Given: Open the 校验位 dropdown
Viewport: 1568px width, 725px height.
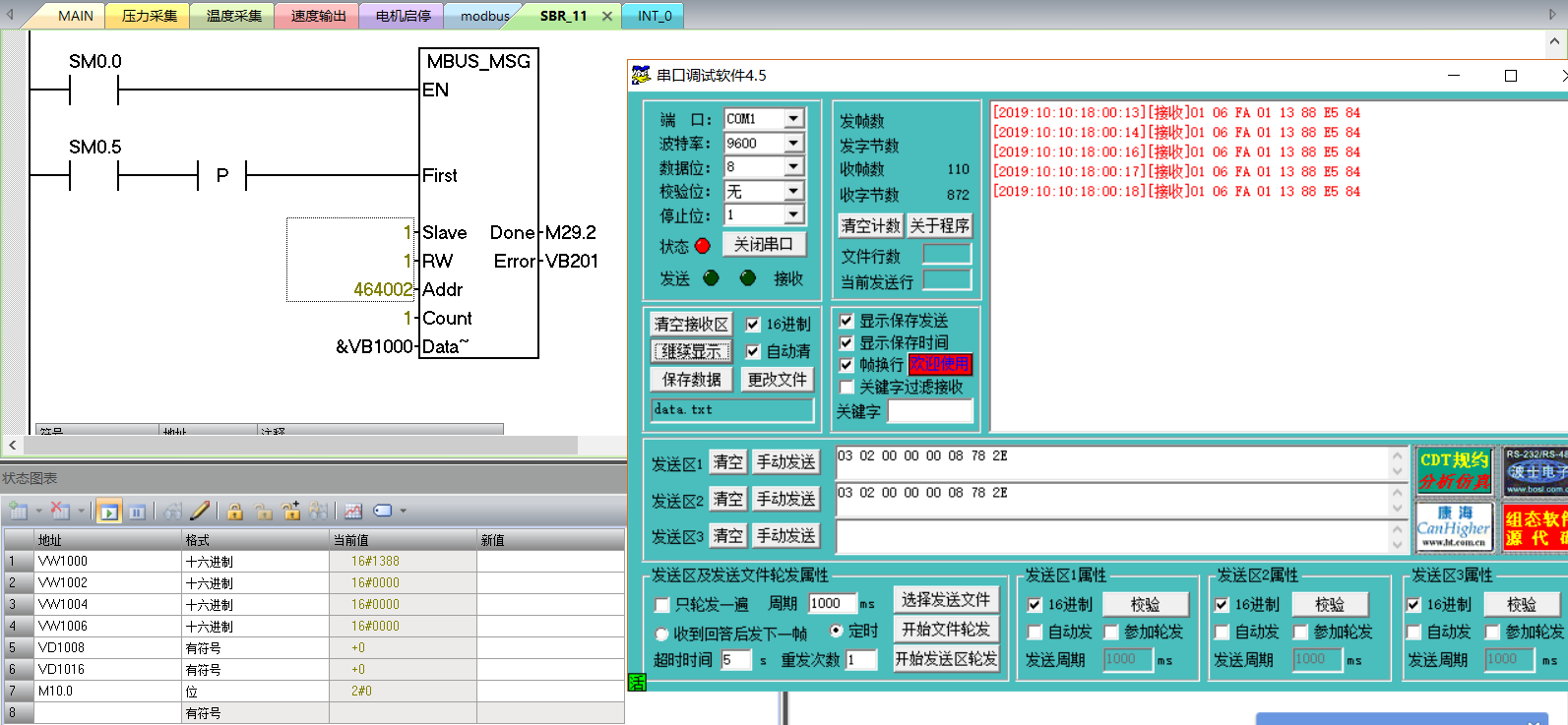Looking at the screenshot, I should point(793,191).
